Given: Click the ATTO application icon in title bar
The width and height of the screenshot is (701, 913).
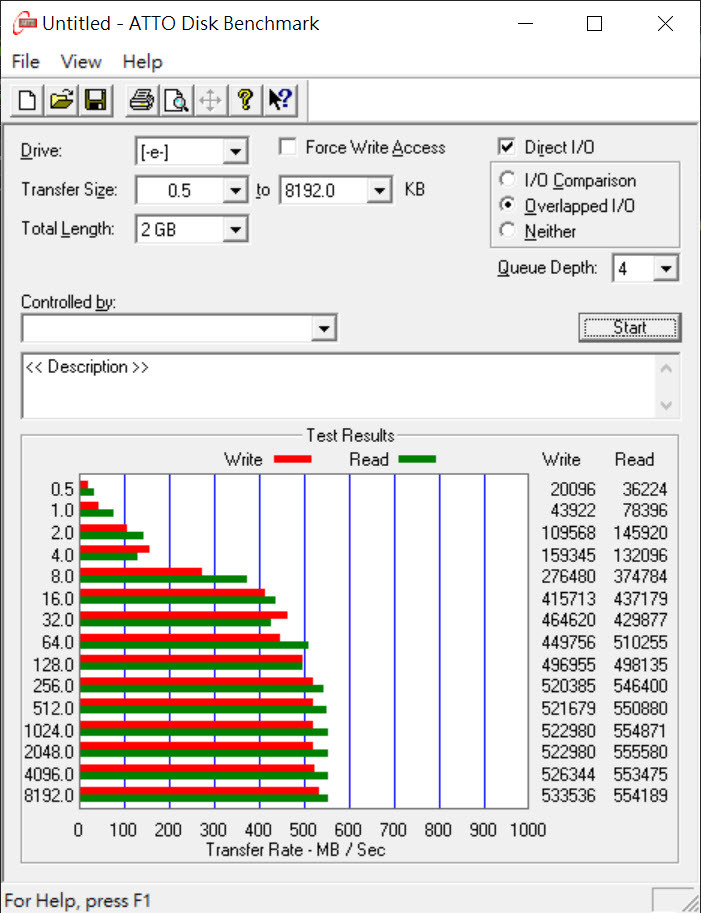Looking at the screenshot, I should (x=25, y=23).
